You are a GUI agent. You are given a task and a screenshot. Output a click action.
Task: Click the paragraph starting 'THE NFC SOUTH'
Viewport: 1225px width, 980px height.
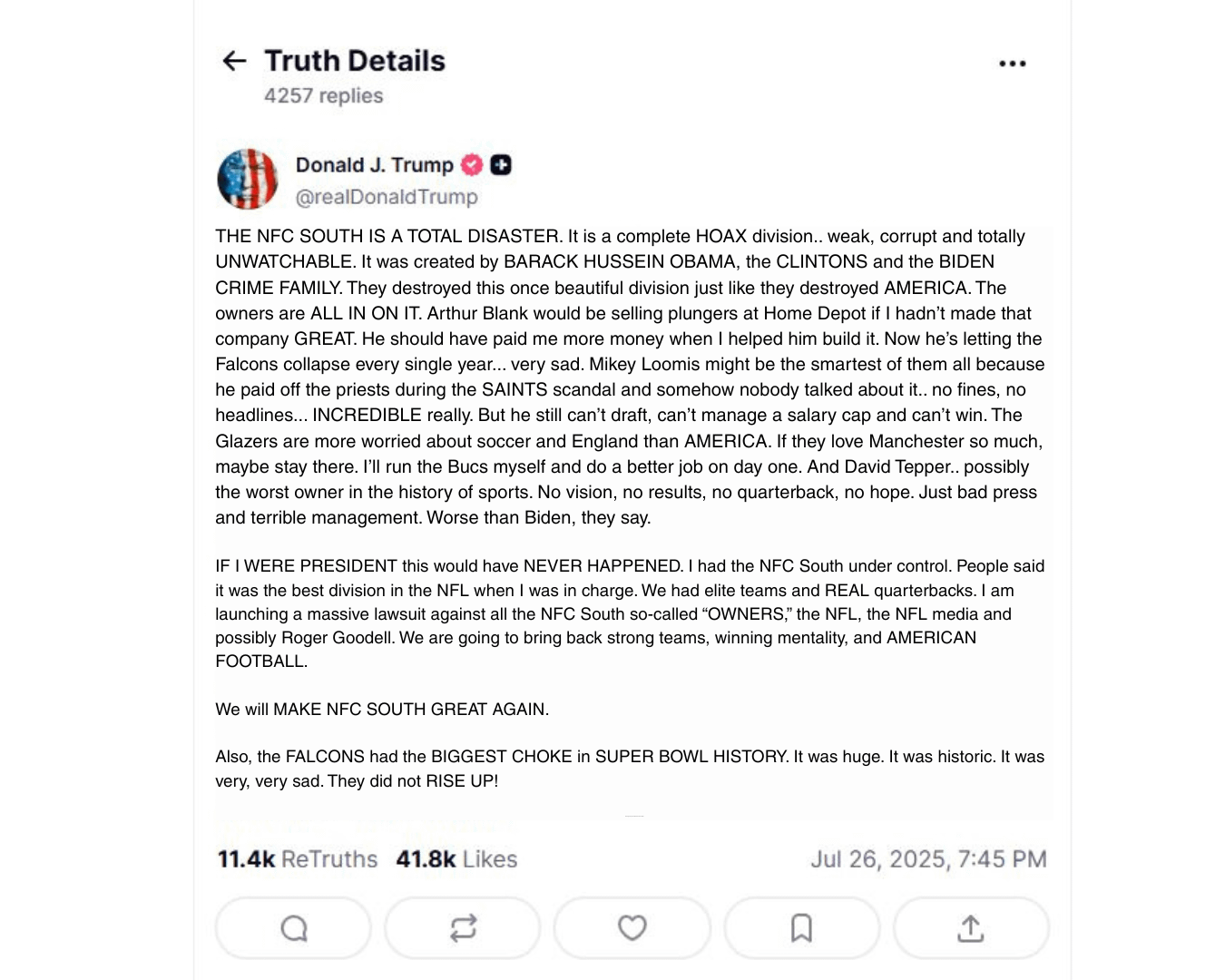[x=630, y=377]
